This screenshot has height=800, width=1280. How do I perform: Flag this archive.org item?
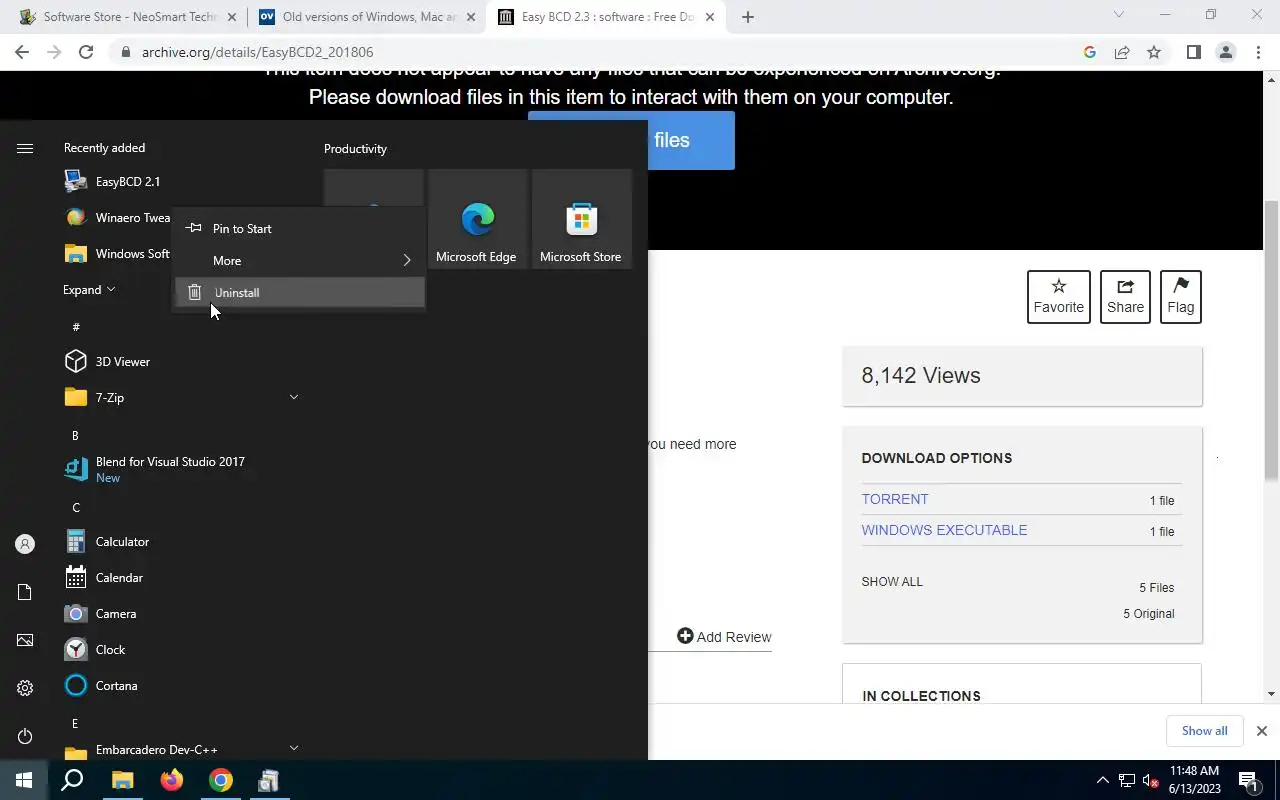1181,297
